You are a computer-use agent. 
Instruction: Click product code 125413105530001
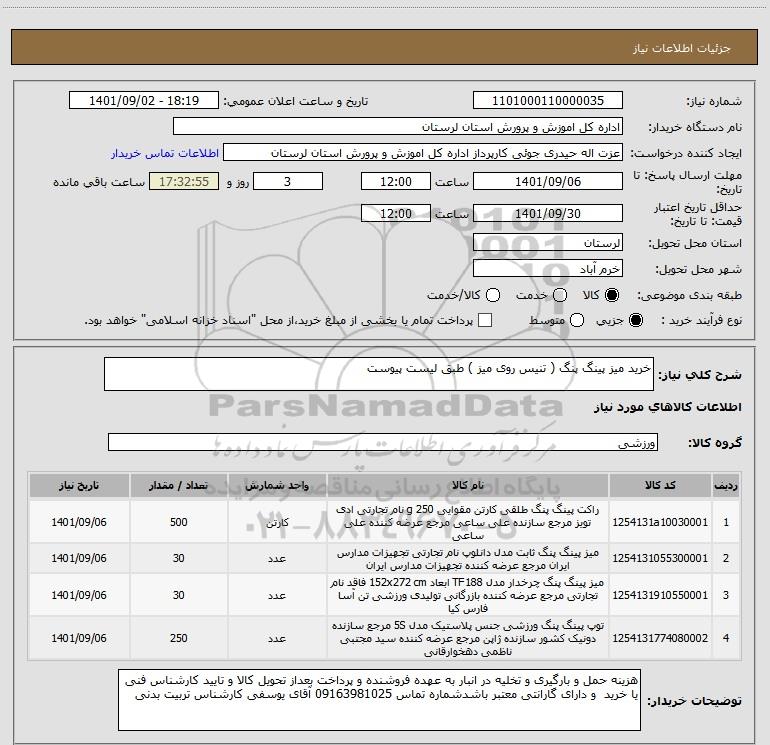point(660,558)
